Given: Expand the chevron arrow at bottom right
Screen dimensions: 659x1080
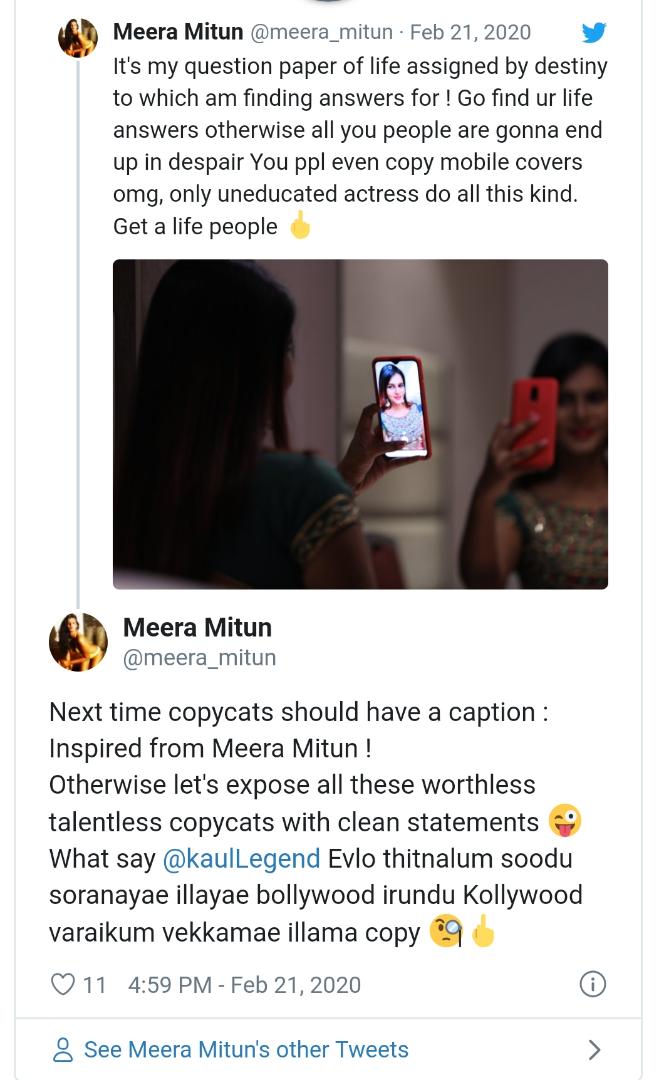Looking at the screenshot, I should point(594,1050).
